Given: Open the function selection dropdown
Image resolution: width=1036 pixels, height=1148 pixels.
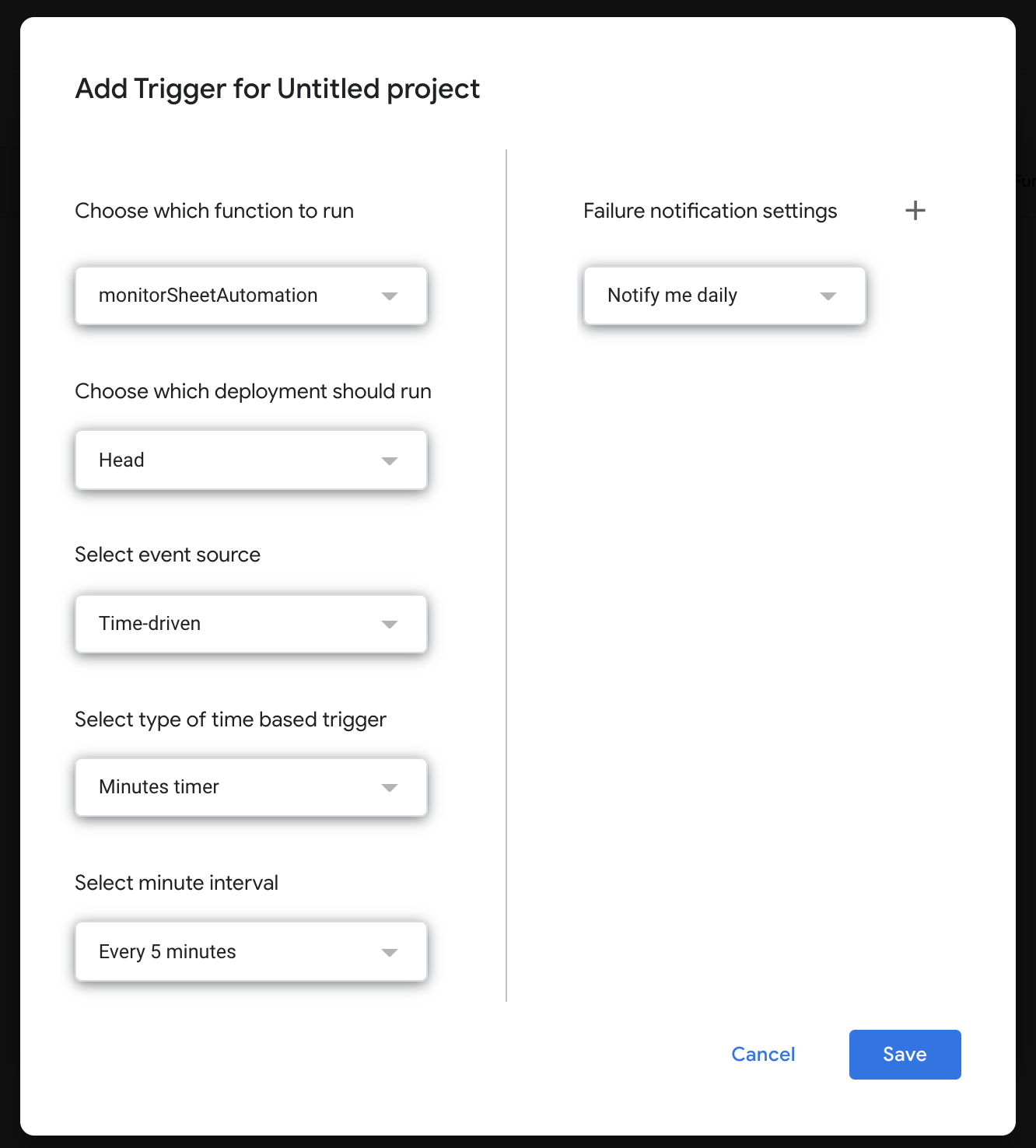Looking at the screenshot, I should (251, 296).
